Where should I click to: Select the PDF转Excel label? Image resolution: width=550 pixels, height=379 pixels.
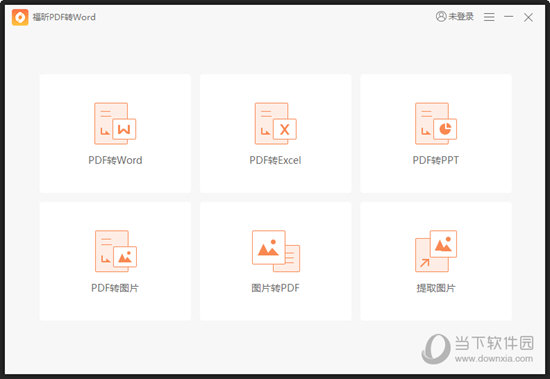click(x=275, y=160)
